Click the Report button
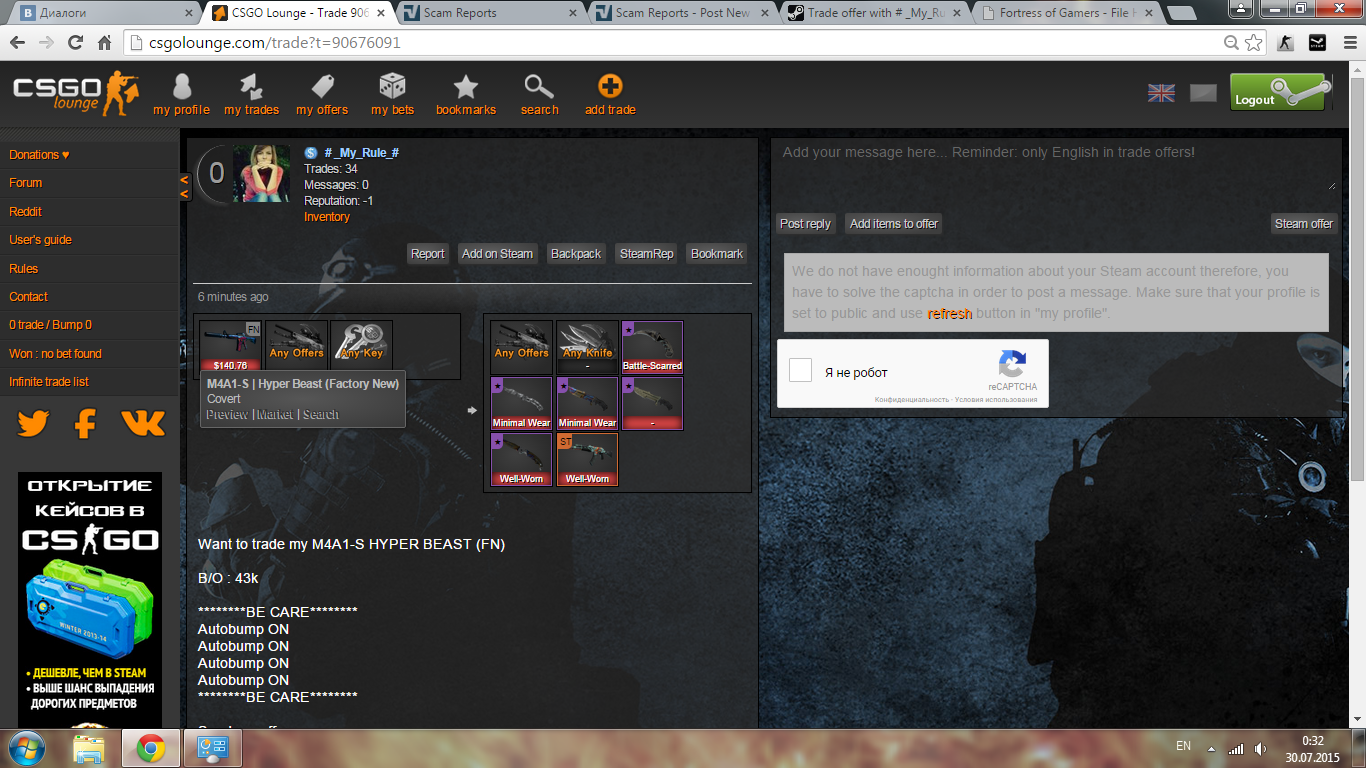The image size is (1366, 768). click(x=427, y=254)
